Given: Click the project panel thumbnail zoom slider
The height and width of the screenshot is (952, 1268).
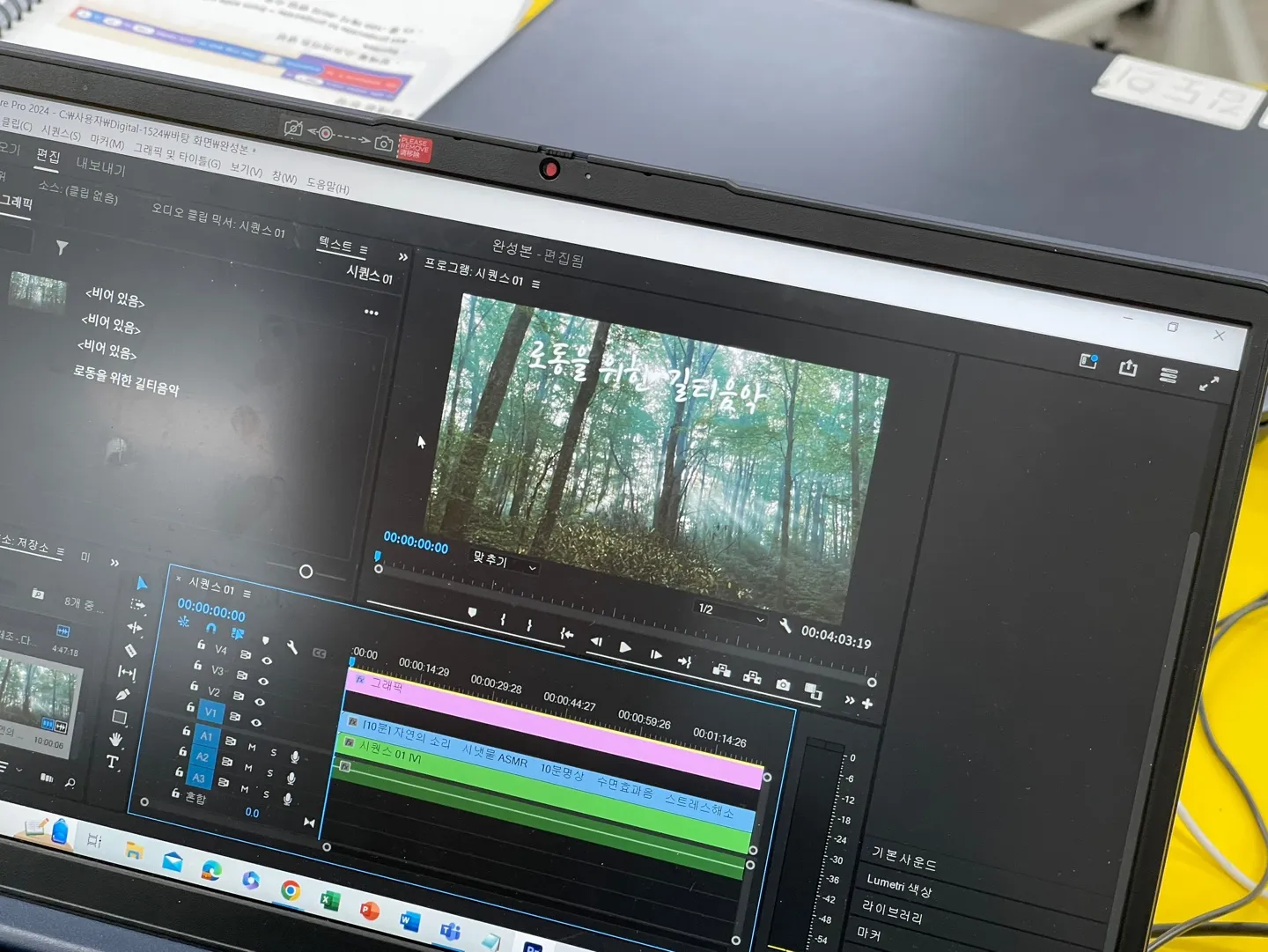Looking at the screenshot, I should pos(306,572).
